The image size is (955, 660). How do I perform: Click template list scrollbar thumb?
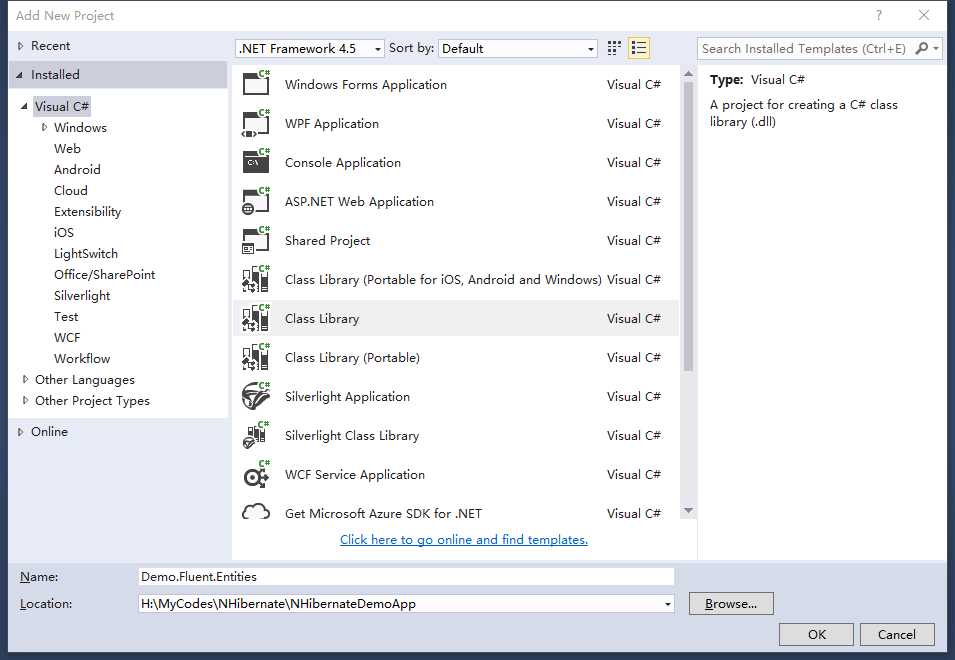(x=688, y=226)
